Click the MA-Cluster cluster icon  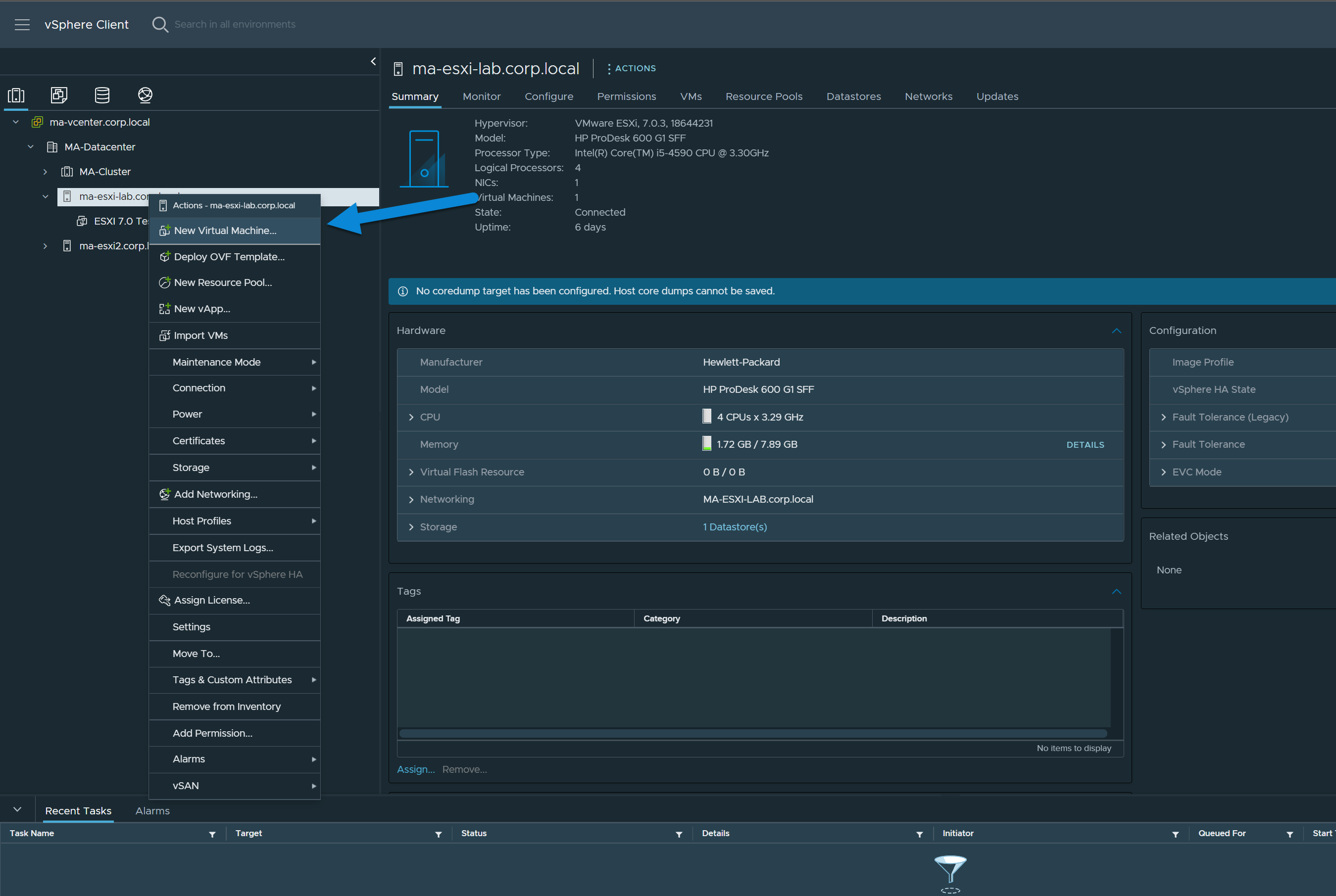[x=67, y=171]
